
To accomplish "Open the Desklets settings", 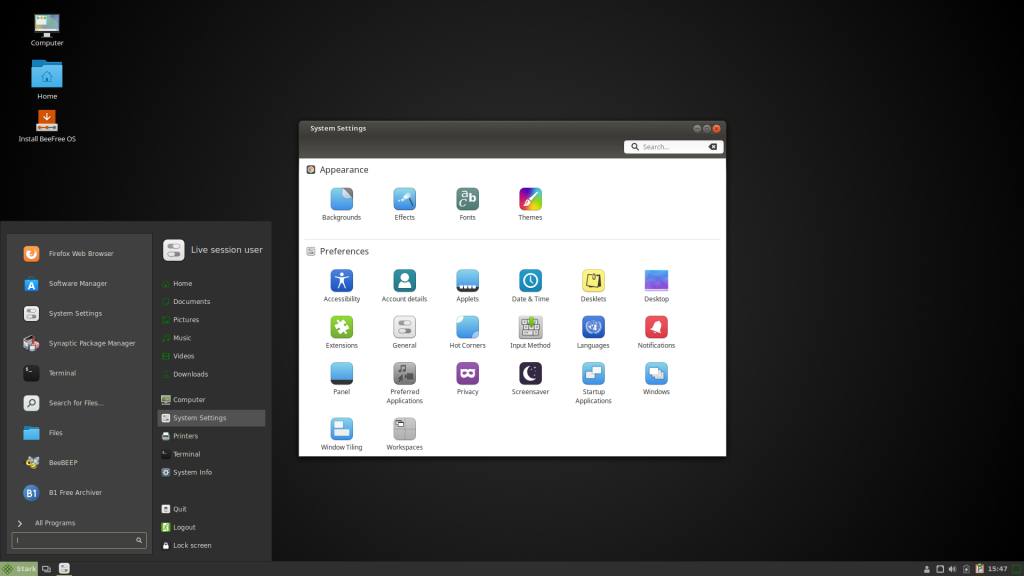I will click(593, 281).
